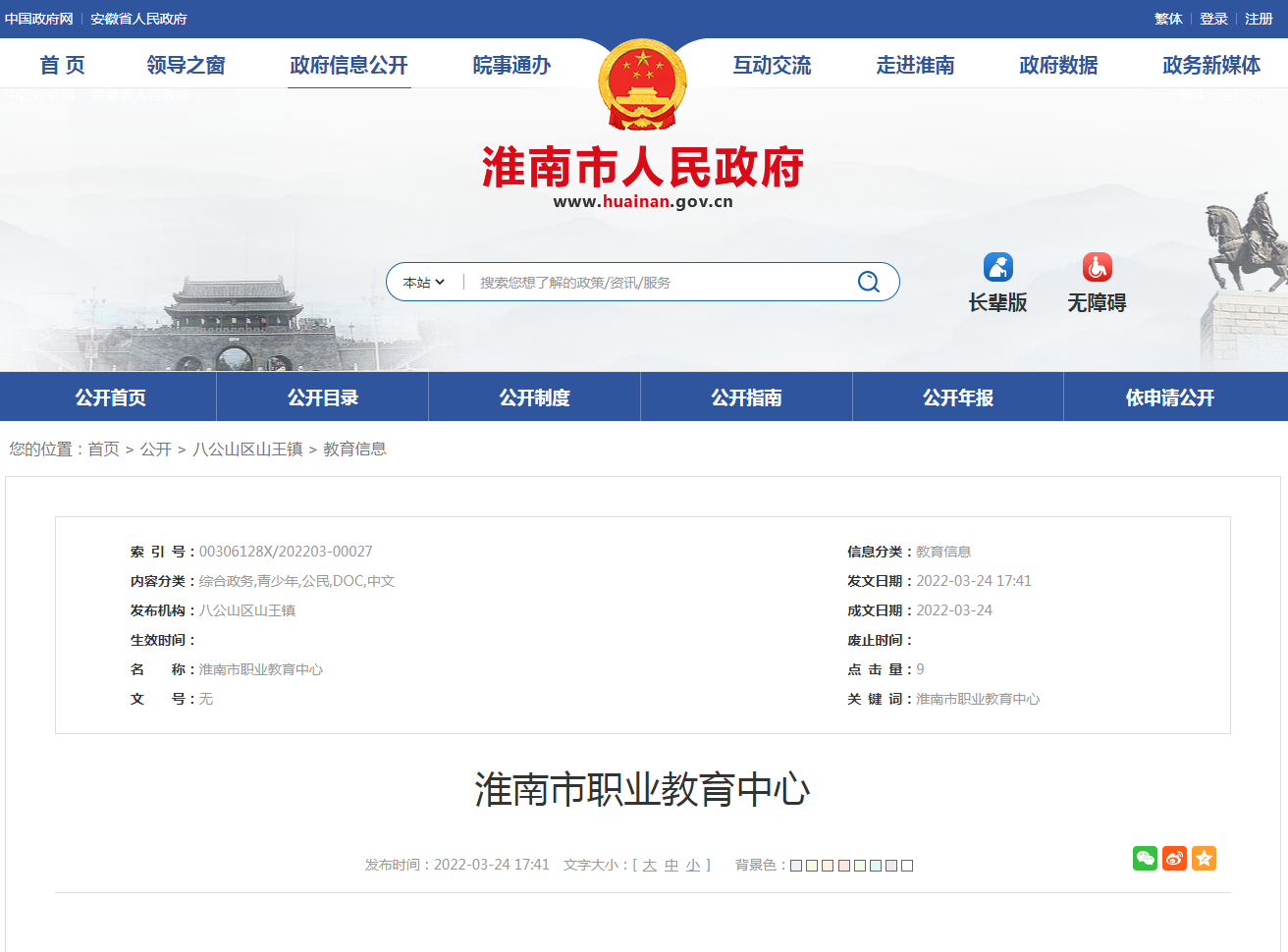1288x952 pixels.
Task: Enable the pink background color
Action: [x=842, y=866]
